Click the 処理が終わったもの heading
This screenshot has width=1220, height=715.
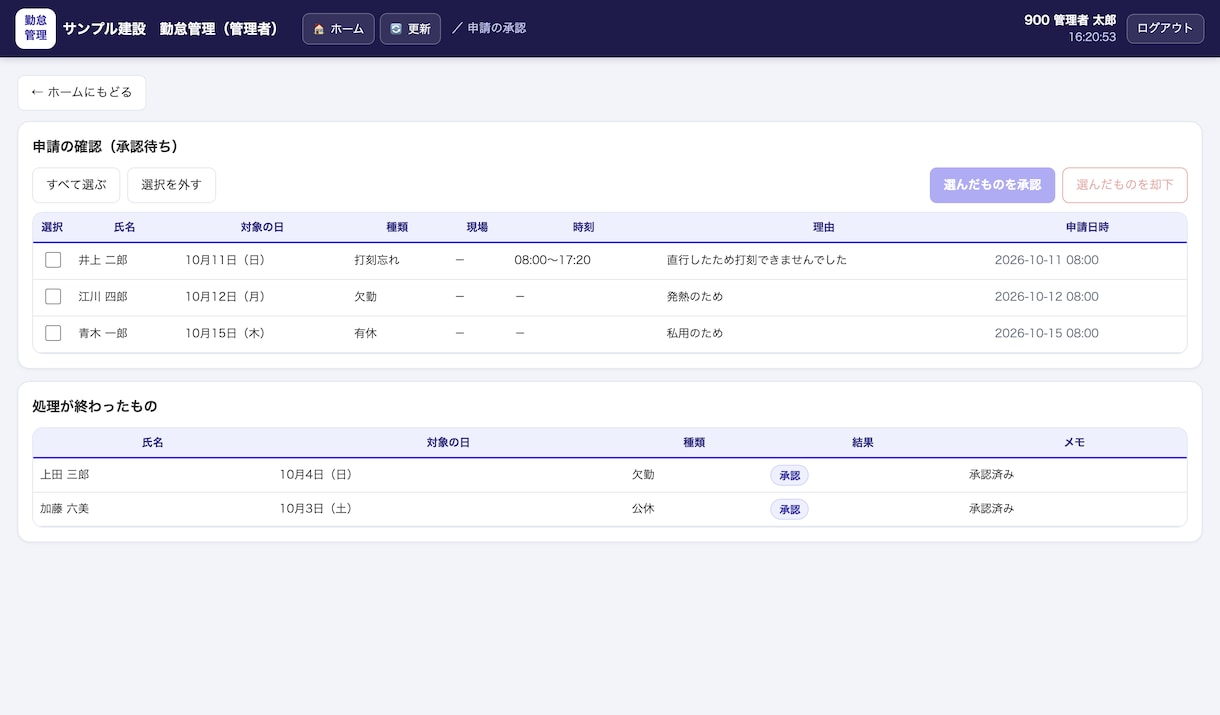click(95, 406)
